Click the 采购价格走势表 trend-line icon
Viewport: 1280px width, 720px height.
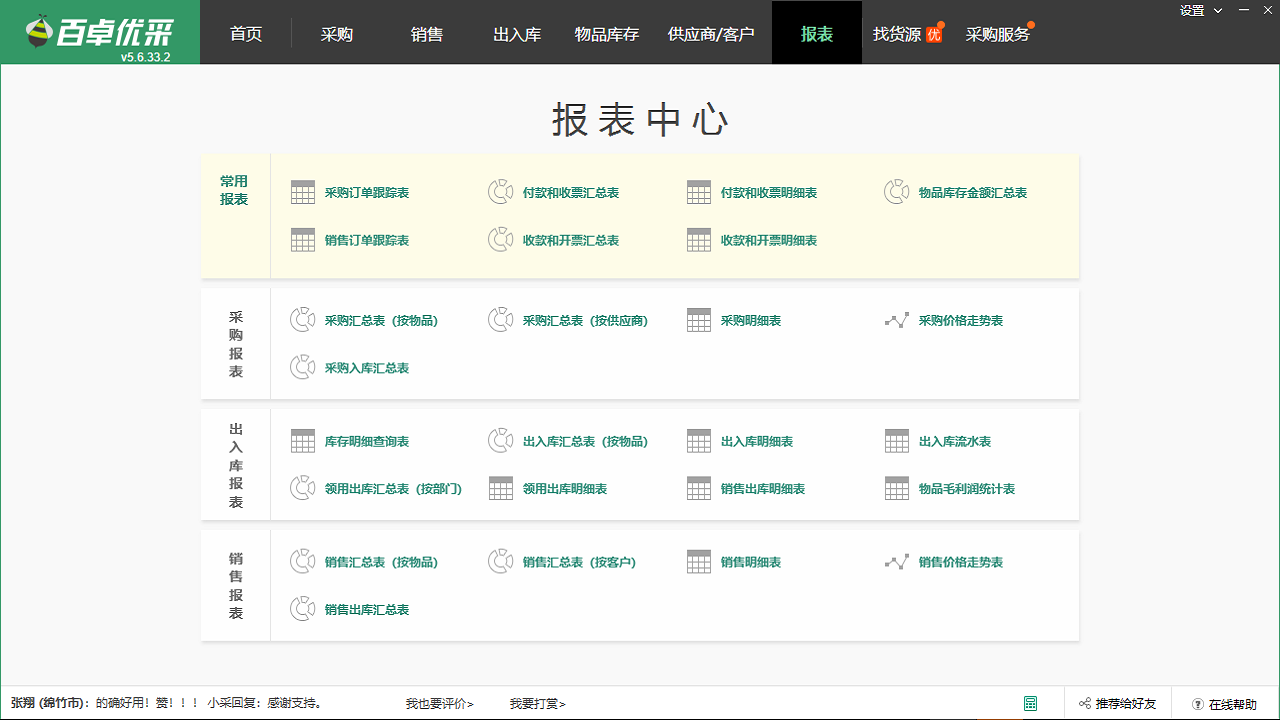(897, 320)
